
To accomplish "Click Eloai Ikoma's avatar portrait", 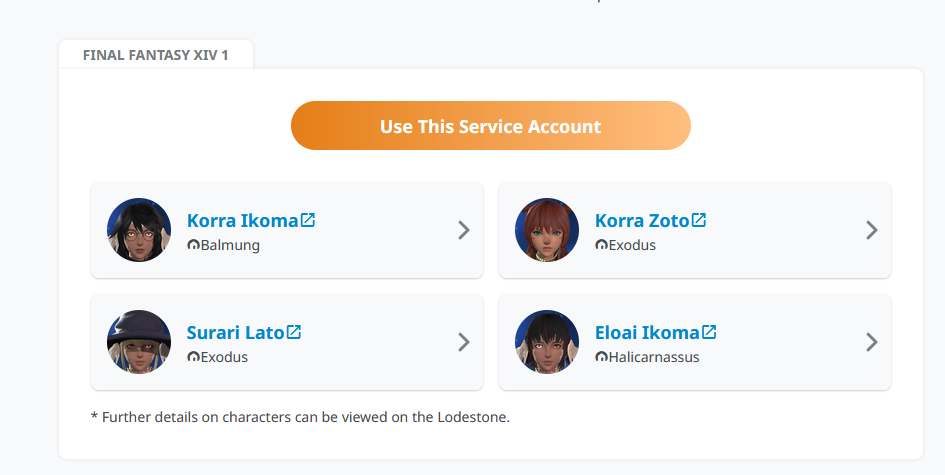I will [547, 342].
